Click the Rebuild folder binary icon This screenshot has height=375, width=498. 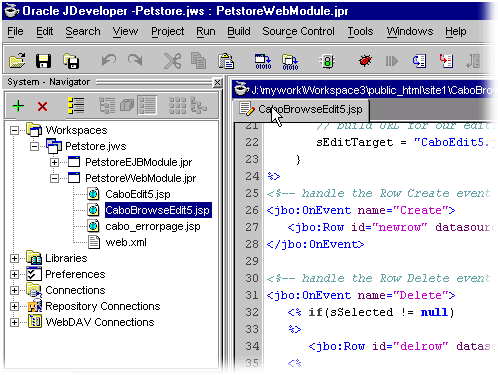pos(290,62)
